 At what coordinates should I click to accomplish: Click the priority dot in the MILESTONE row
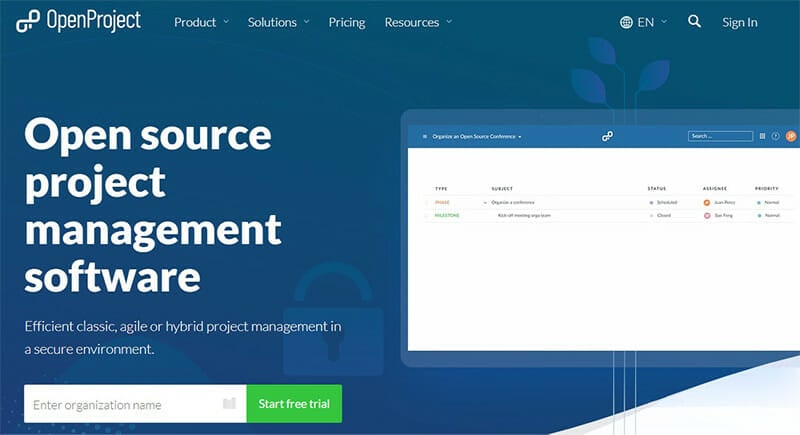point(760,216)
